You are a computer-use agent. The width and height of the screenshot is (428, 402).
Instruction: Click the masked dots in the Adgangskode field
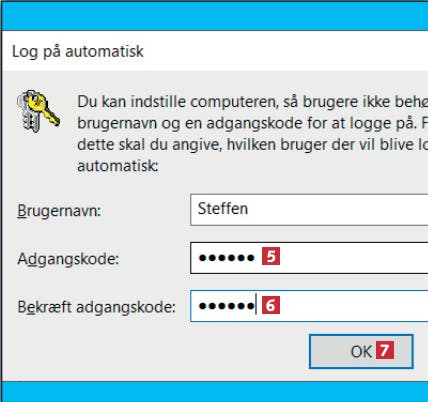pyautogui.click(x=227, y=258)
